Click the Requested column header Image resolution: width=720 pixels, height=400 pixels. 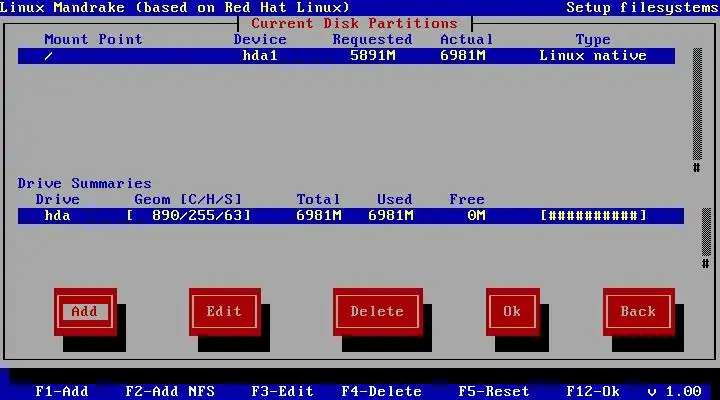click(x=372, y=39)
